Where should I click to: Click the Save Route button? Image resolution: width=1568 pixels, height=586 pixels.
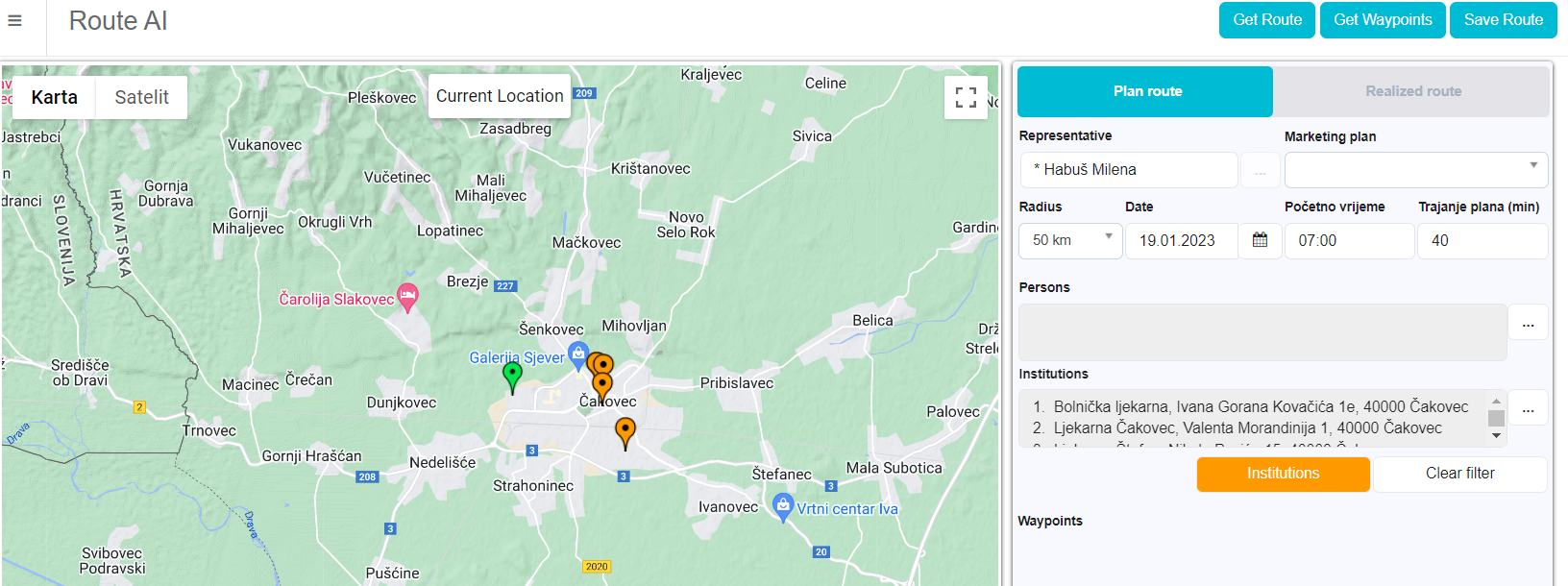(1503, 20)
